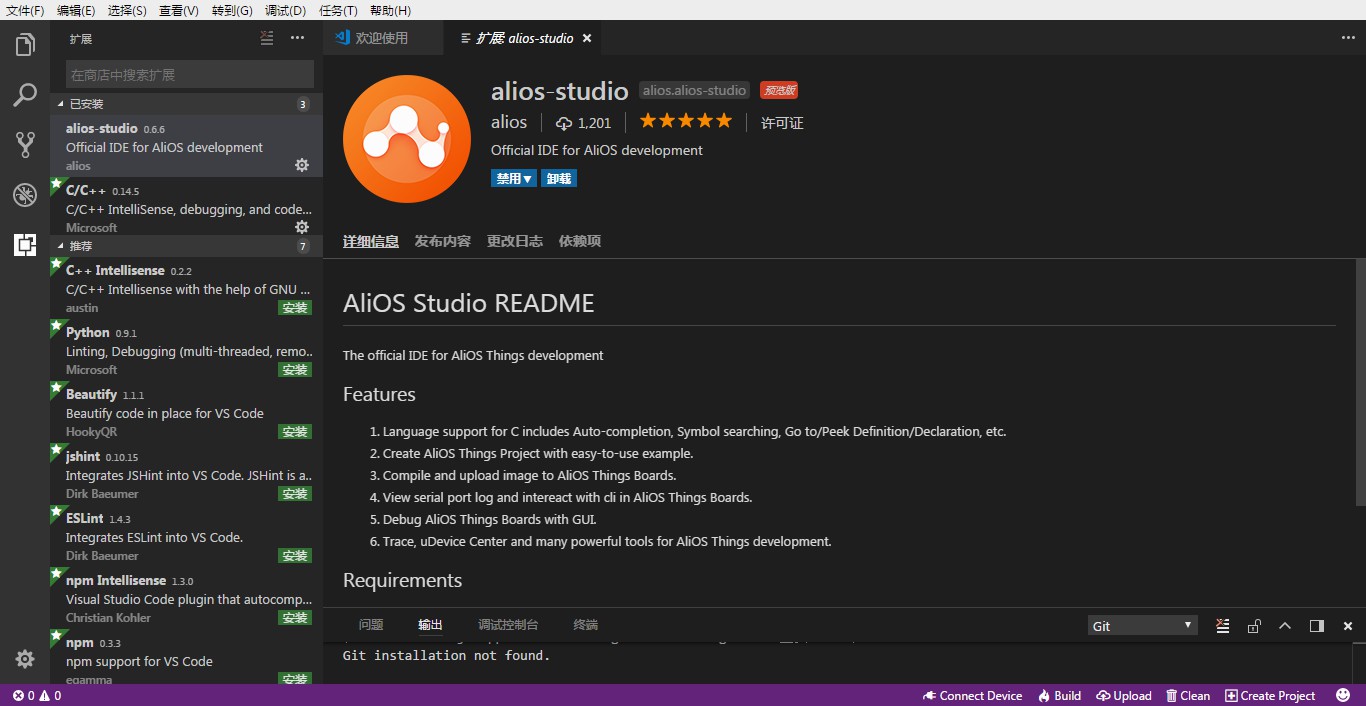
Task: Switch to the 终端 panel tab
Action: (586, 625)
